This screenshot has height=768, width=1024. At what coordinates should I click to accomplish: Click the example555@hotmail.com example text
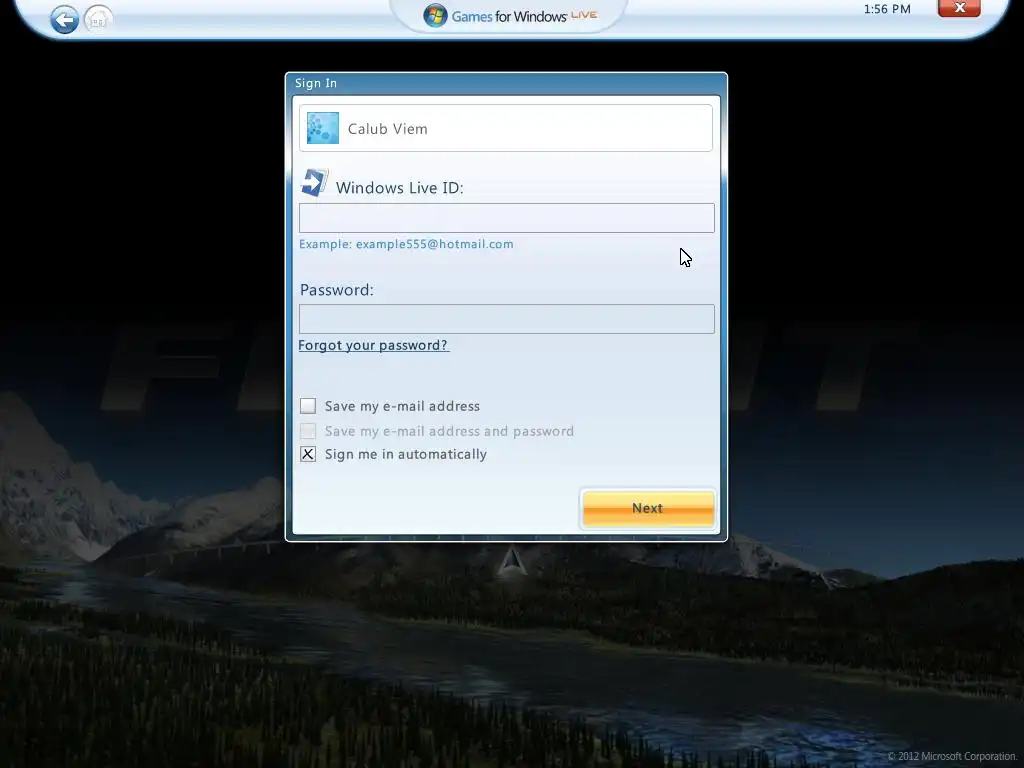pyautogui.click(x=434, y=244)
